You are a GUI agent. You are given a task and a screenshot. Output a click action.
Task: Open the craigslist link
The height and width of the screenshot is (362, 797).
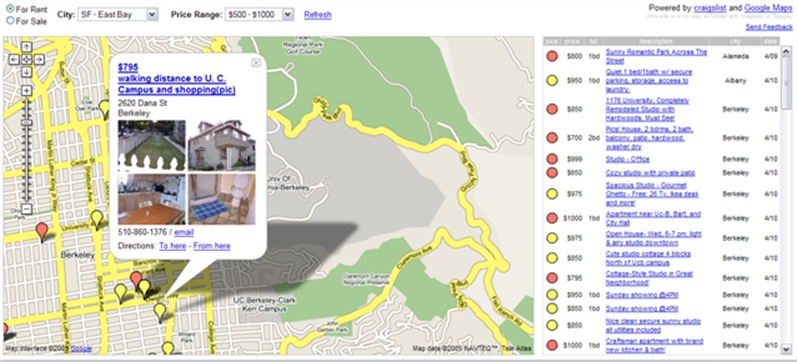[x=710, y=8]
